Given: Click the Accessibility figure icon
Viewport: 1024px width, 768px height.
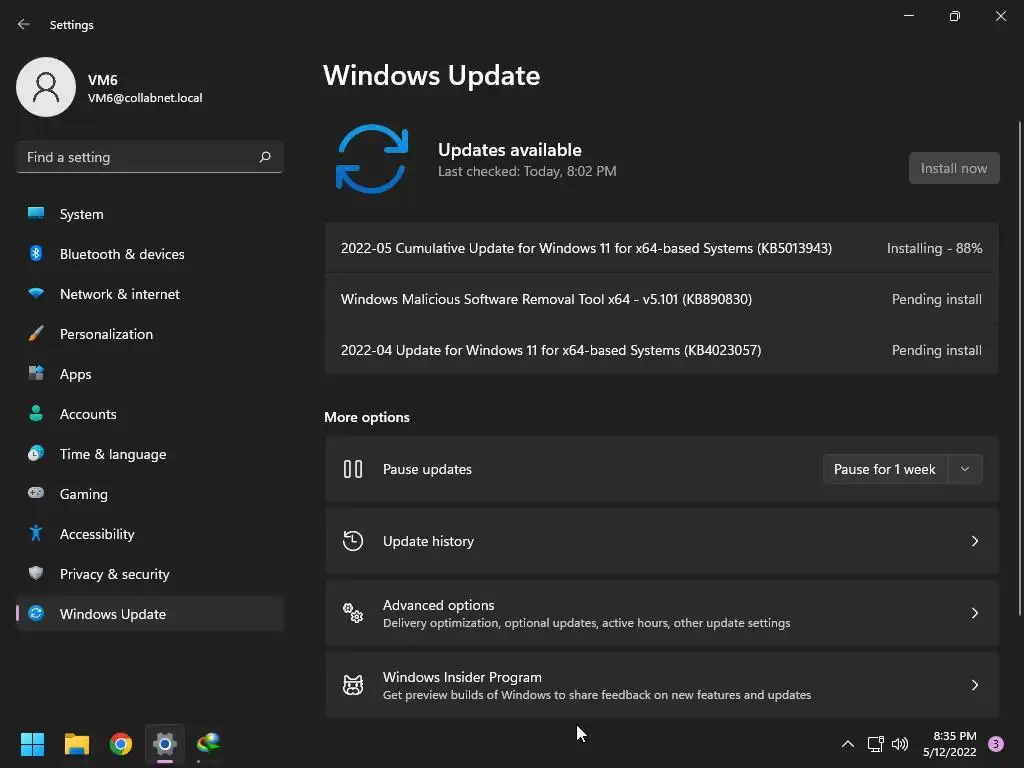Looking at the screenshot, I should point(36,533).
